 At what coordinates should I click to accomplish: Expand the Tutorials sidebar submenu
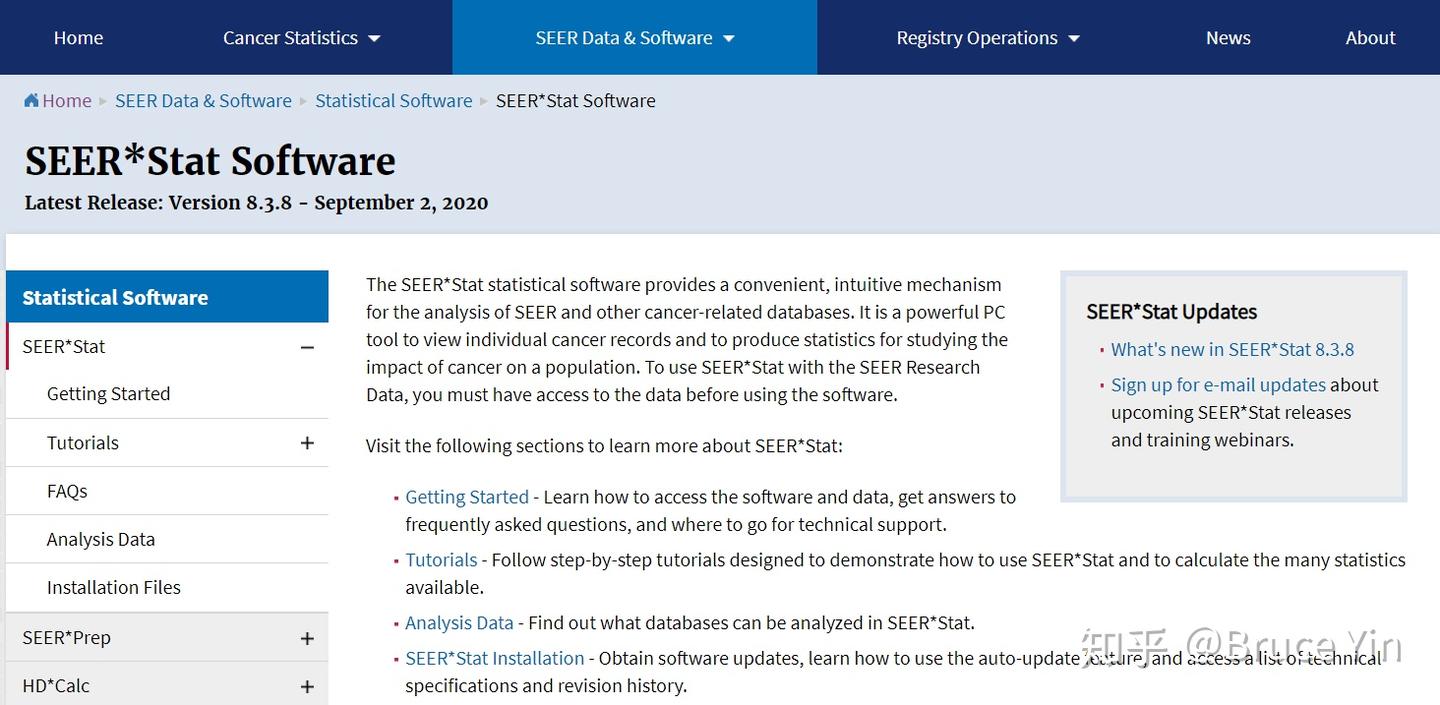(x=307, y=443)
